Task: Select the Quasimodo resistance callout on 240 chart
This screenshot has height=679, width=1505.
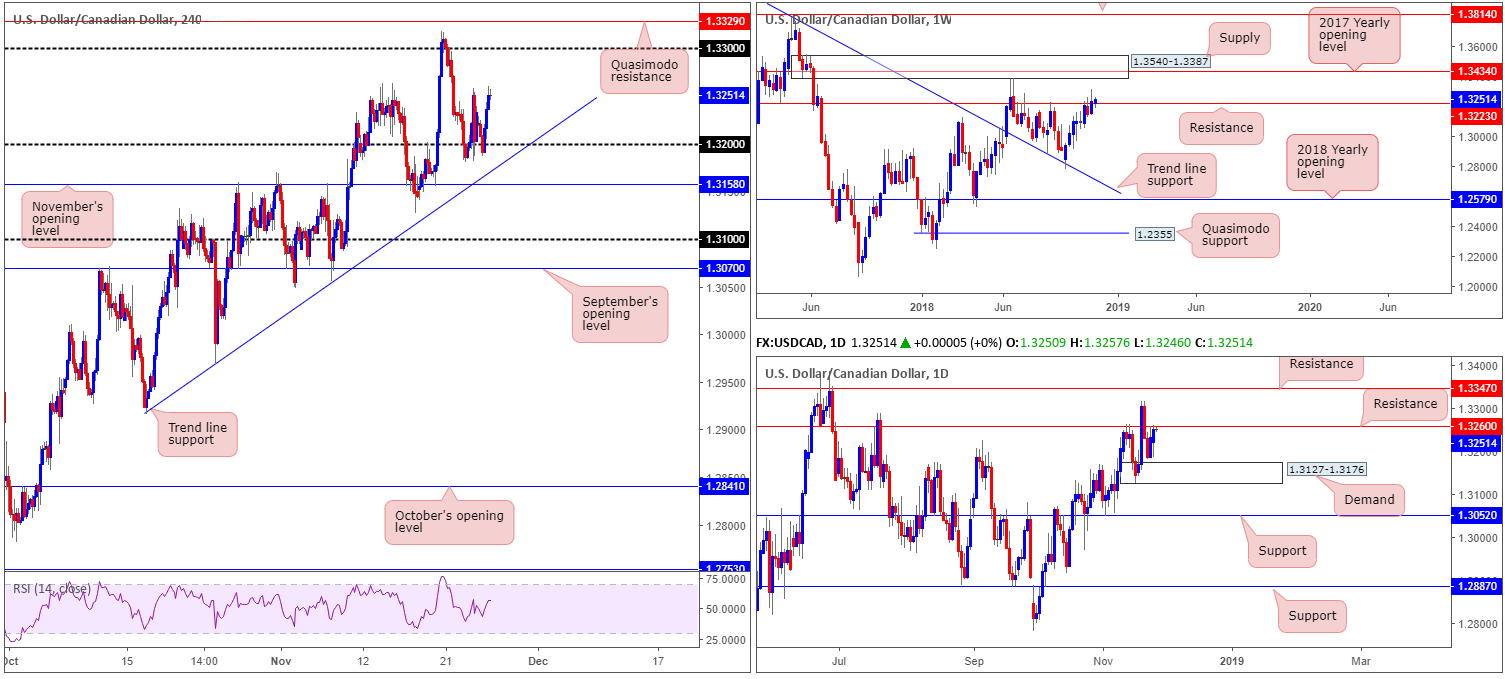Action: [x=643, y=72]
